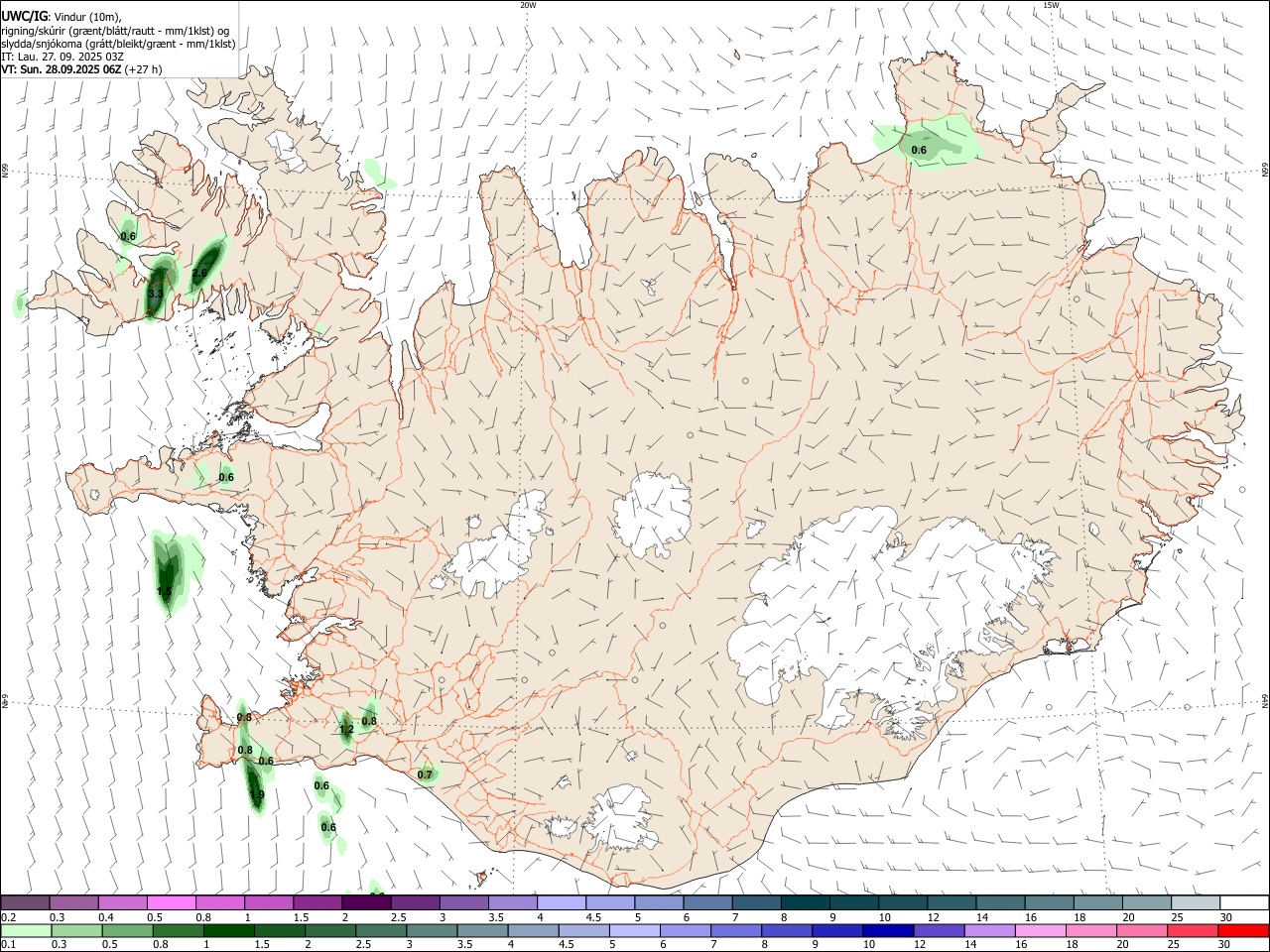Click the 'slydda/snjókoma' legend description line

[118, 44]
